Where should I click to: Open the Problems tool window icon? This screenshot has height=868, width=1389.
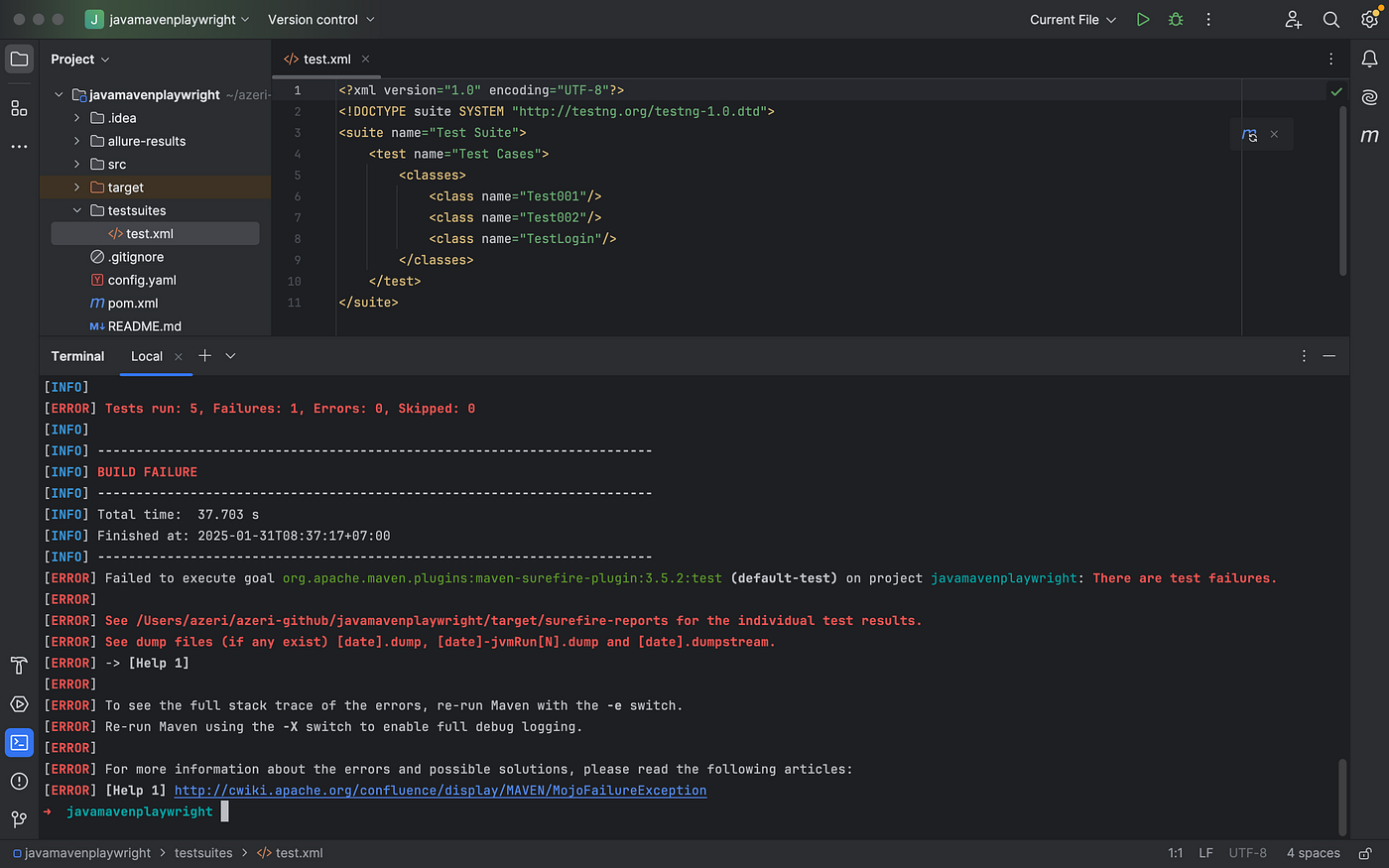pyautogui.click(x=19, y=782)
